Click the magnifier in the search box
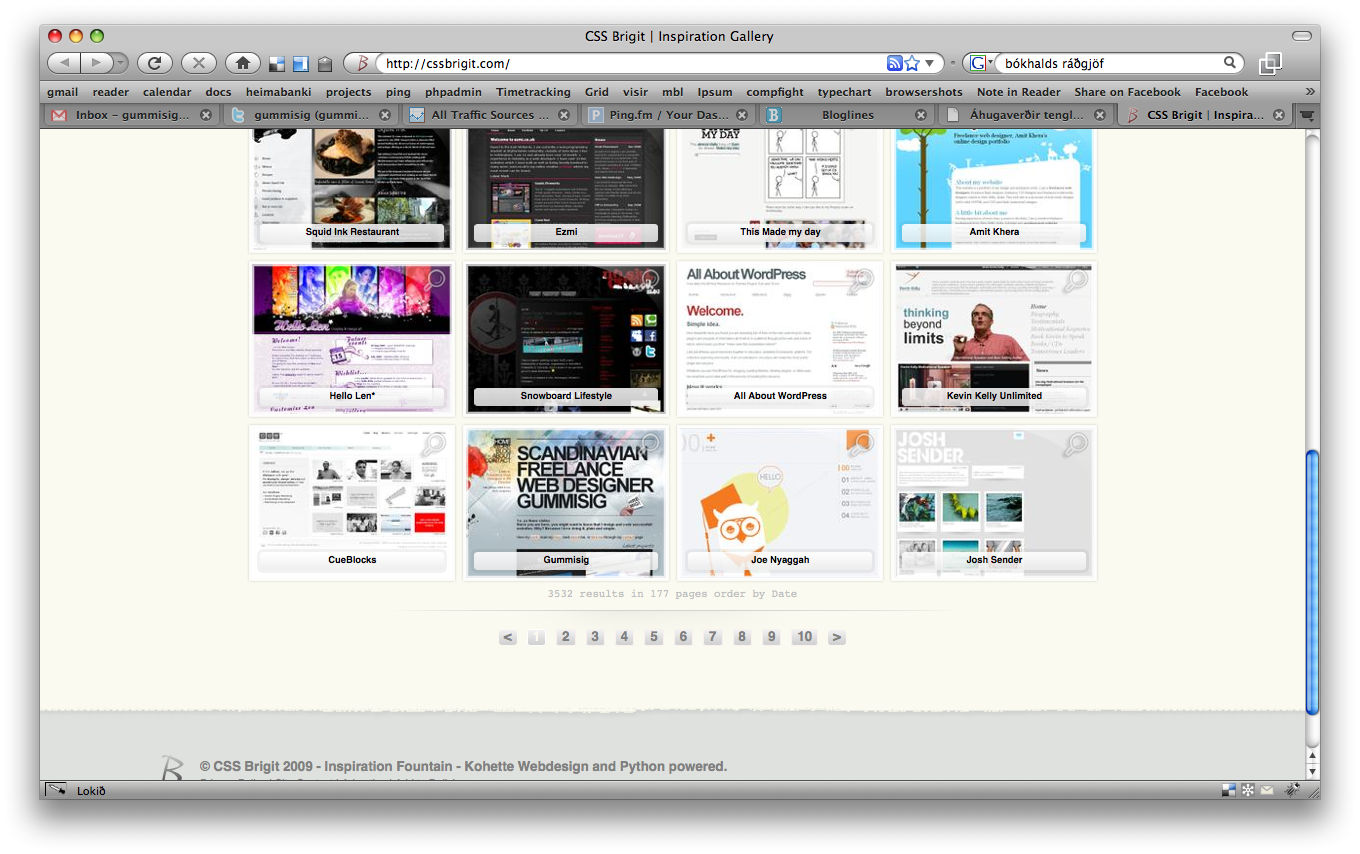Image resolution: width=1360 pixels, height=854 pixels. [x=1231, y=63]
